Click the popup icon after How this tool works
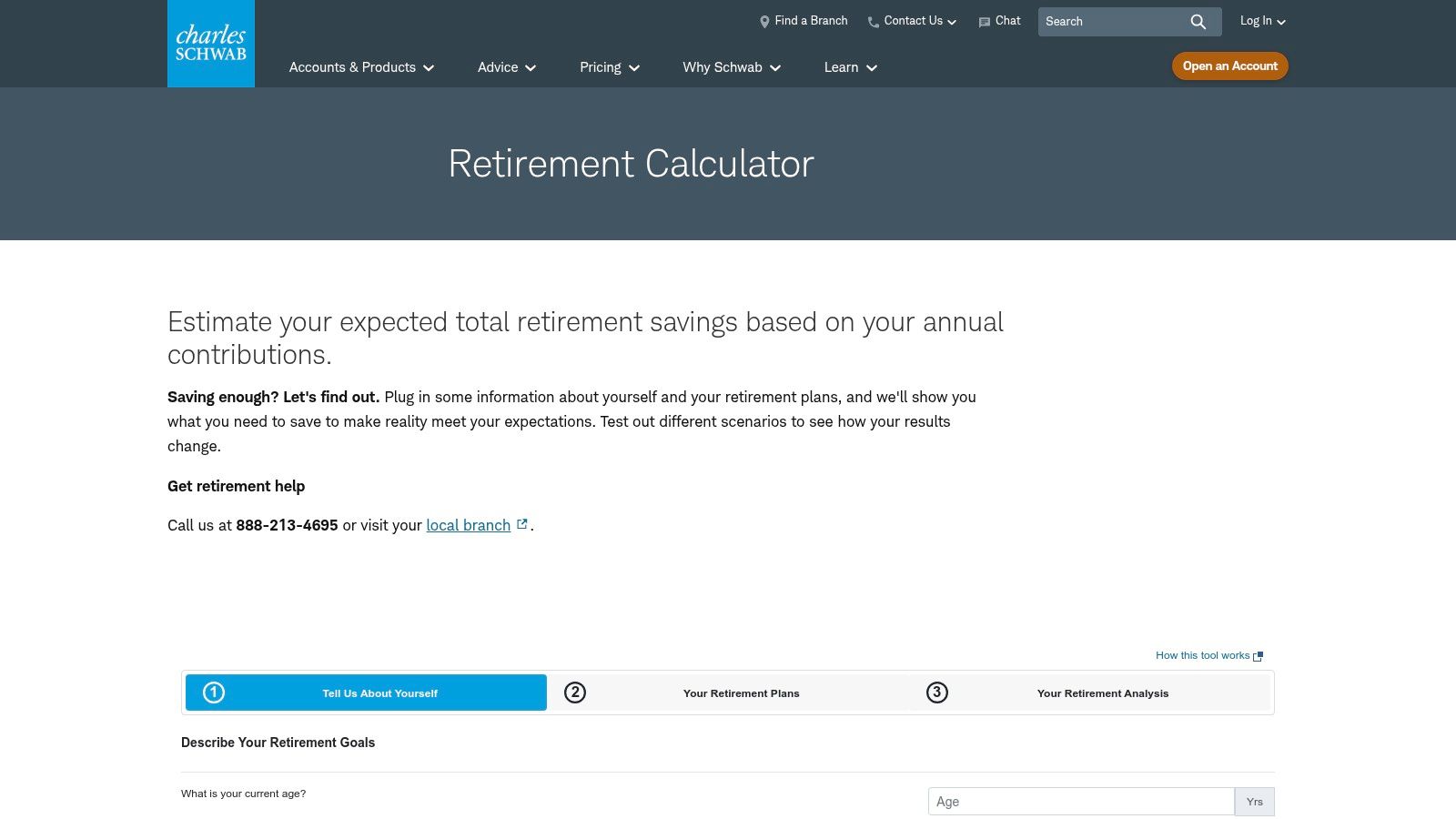The height and width of the screenshot is (819, 1456). click(1258, 655)
